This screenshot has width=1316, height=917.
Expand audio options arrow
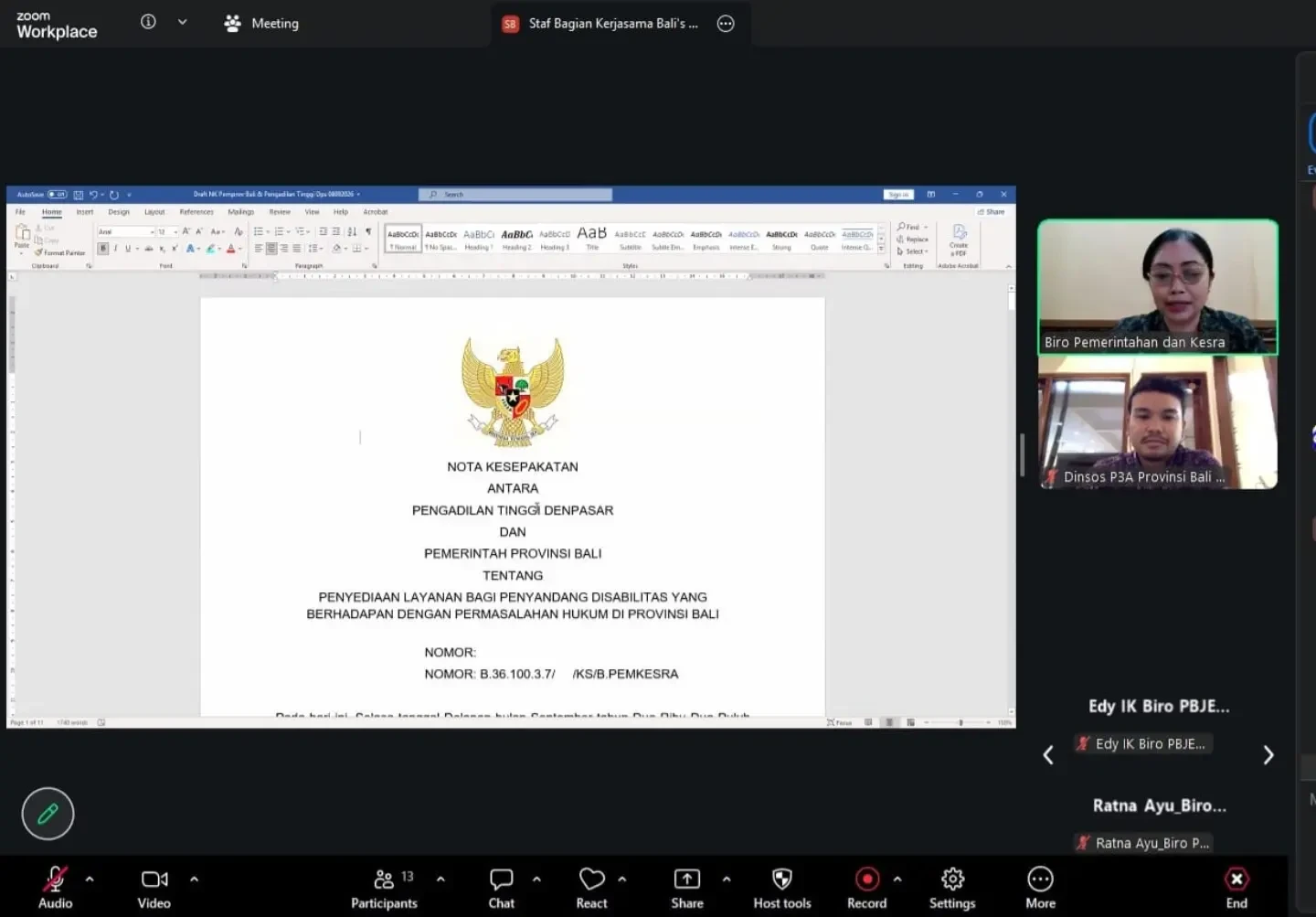click(x=90, y=879)
